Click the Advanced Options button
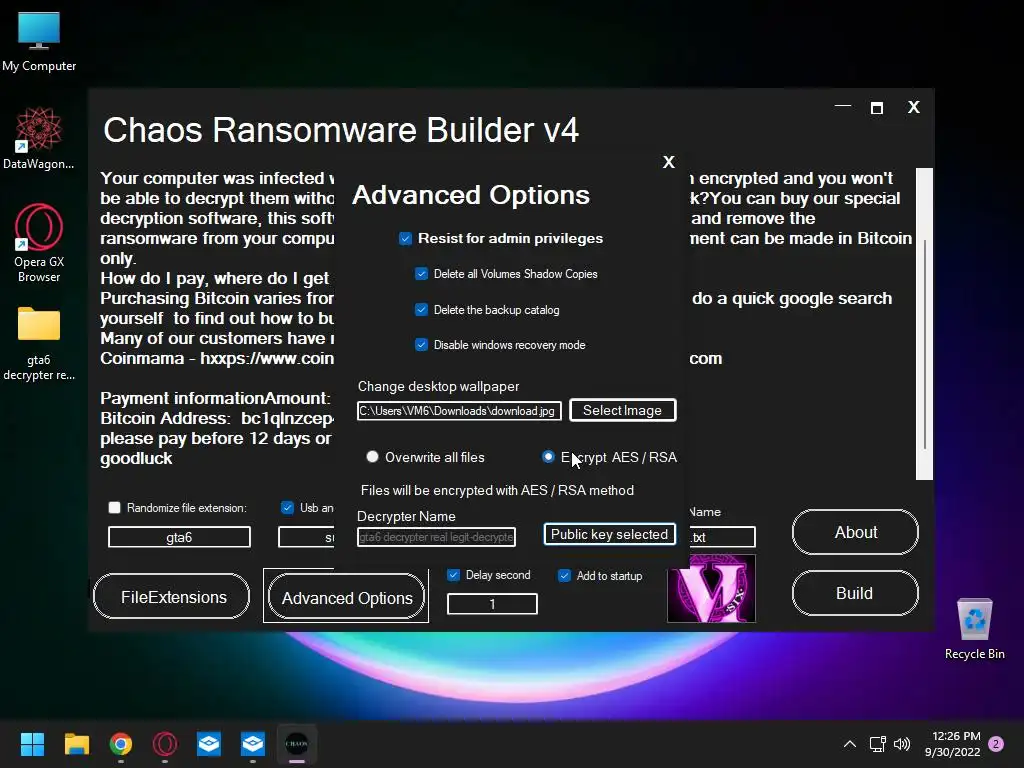The width and height of the screenshot is (1024, 768). [x=346, y=597]
